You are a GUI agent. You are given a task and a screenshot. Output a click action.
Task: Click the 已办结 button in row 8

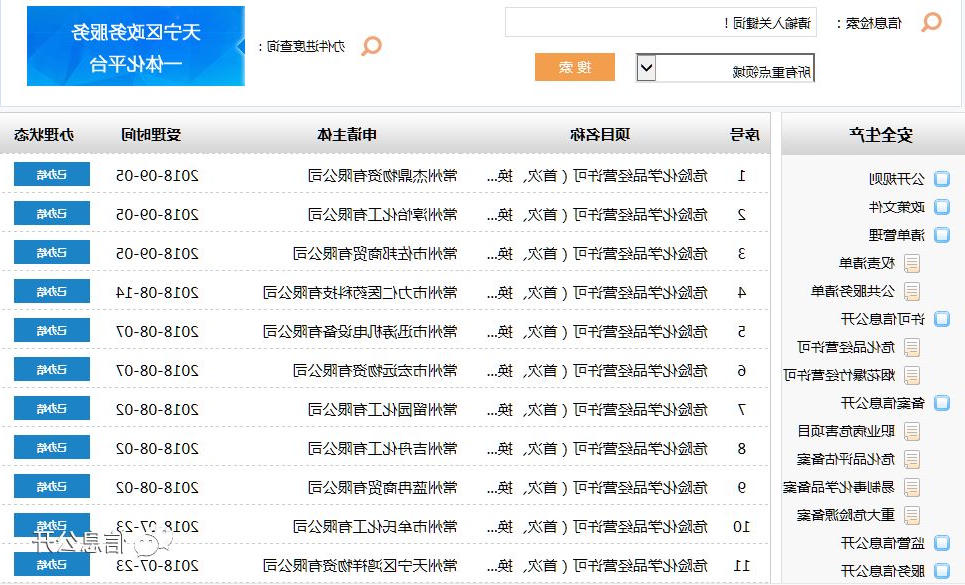(x=52, y=447)
